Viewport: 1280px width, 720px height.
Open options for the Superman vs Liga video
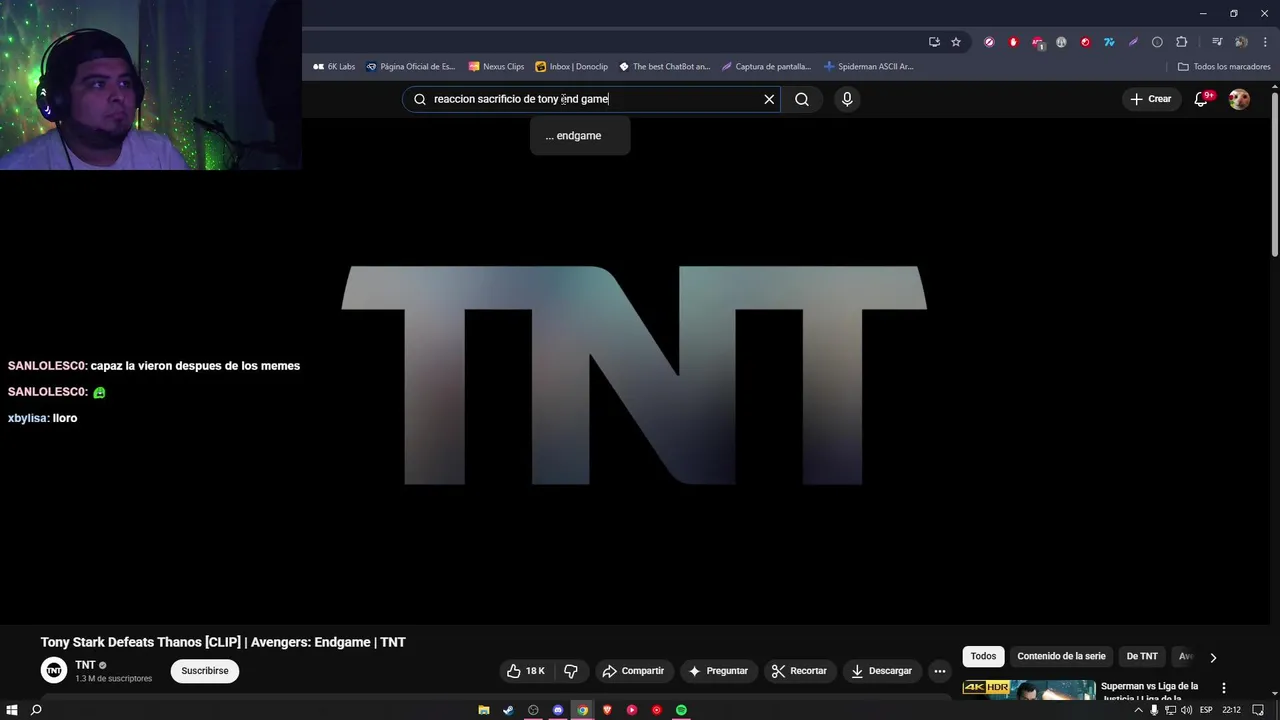[1224, 688]
